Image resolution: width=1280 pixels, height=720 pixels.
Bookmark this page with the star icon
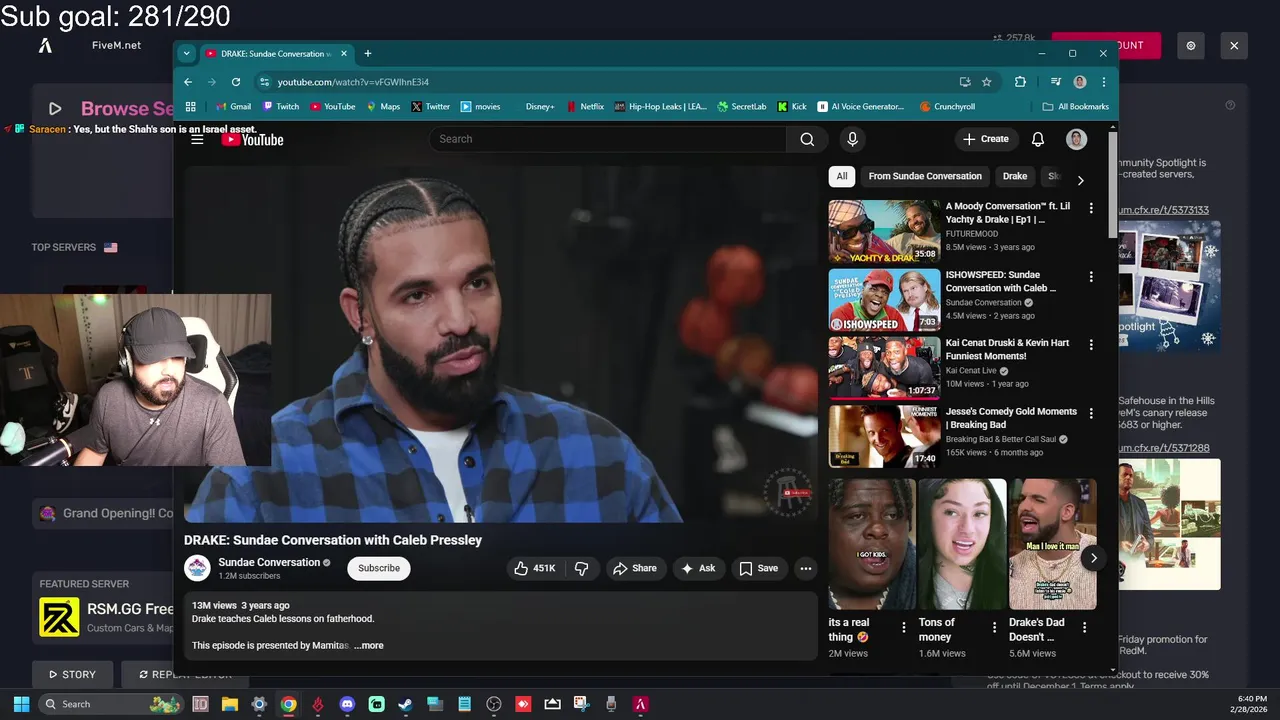pos(986,82)
